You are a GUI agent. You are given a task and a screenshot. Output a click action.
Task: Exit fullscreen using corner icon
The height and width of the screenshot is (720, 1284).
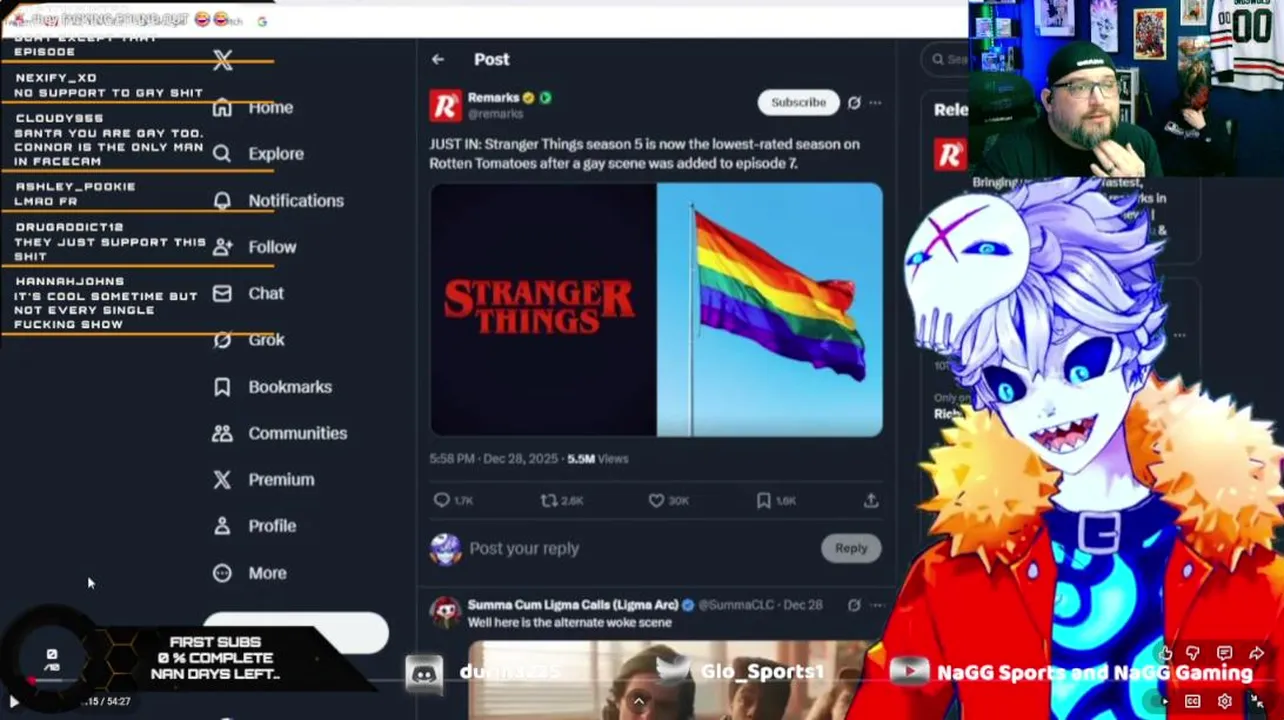[1257, 701]
